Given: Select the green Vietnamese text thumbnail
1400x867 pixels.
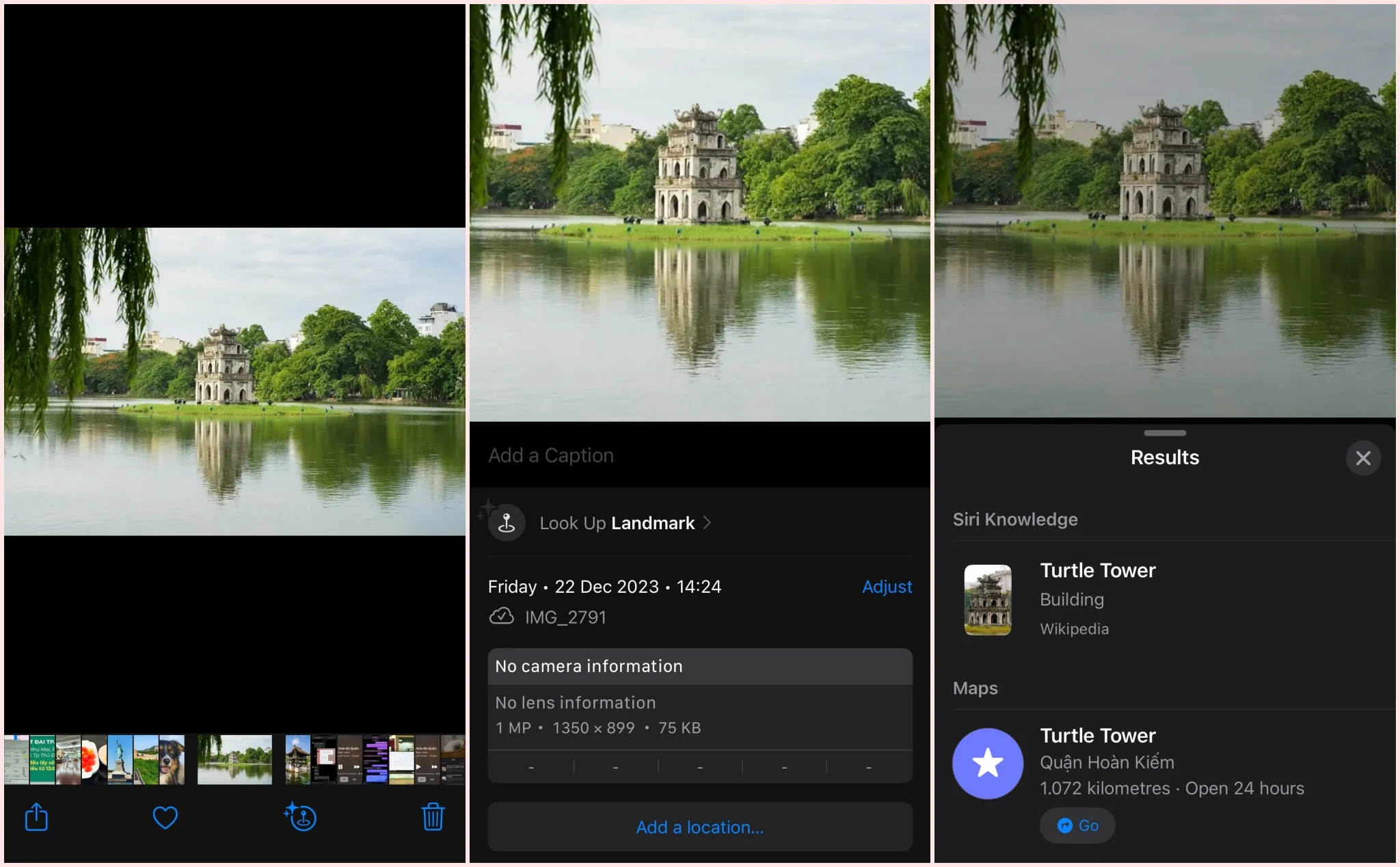Looking at the screenshot, I should 42,760.
